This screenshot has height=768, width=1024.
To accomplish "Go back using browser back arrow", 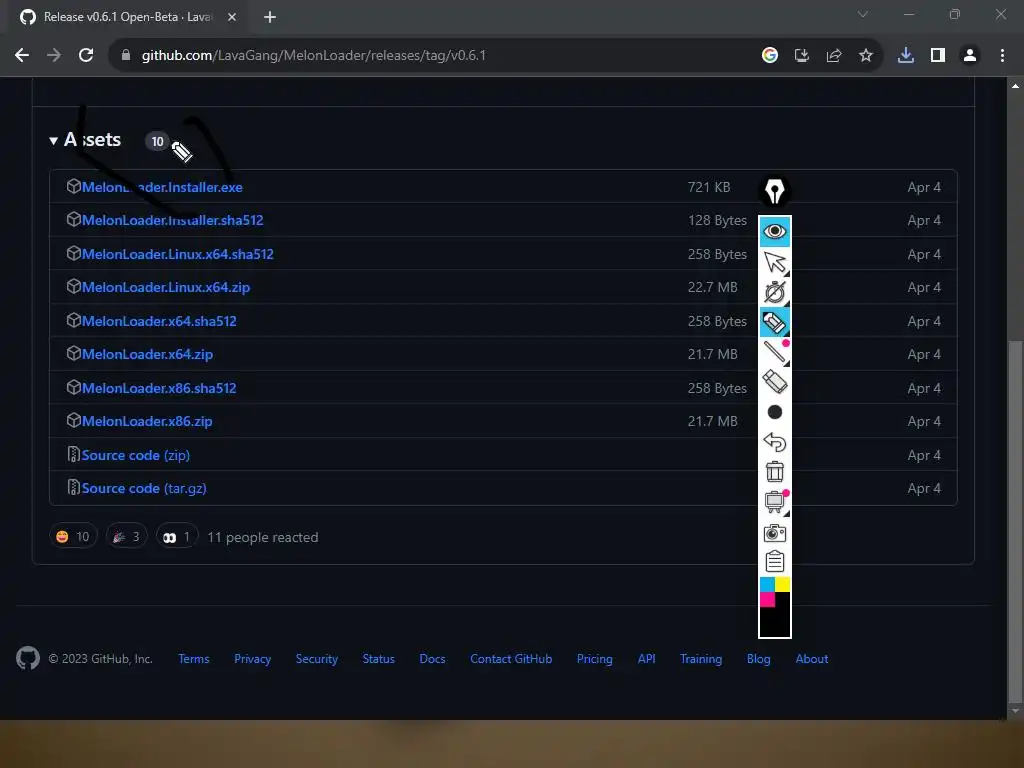I will point(22,56).
